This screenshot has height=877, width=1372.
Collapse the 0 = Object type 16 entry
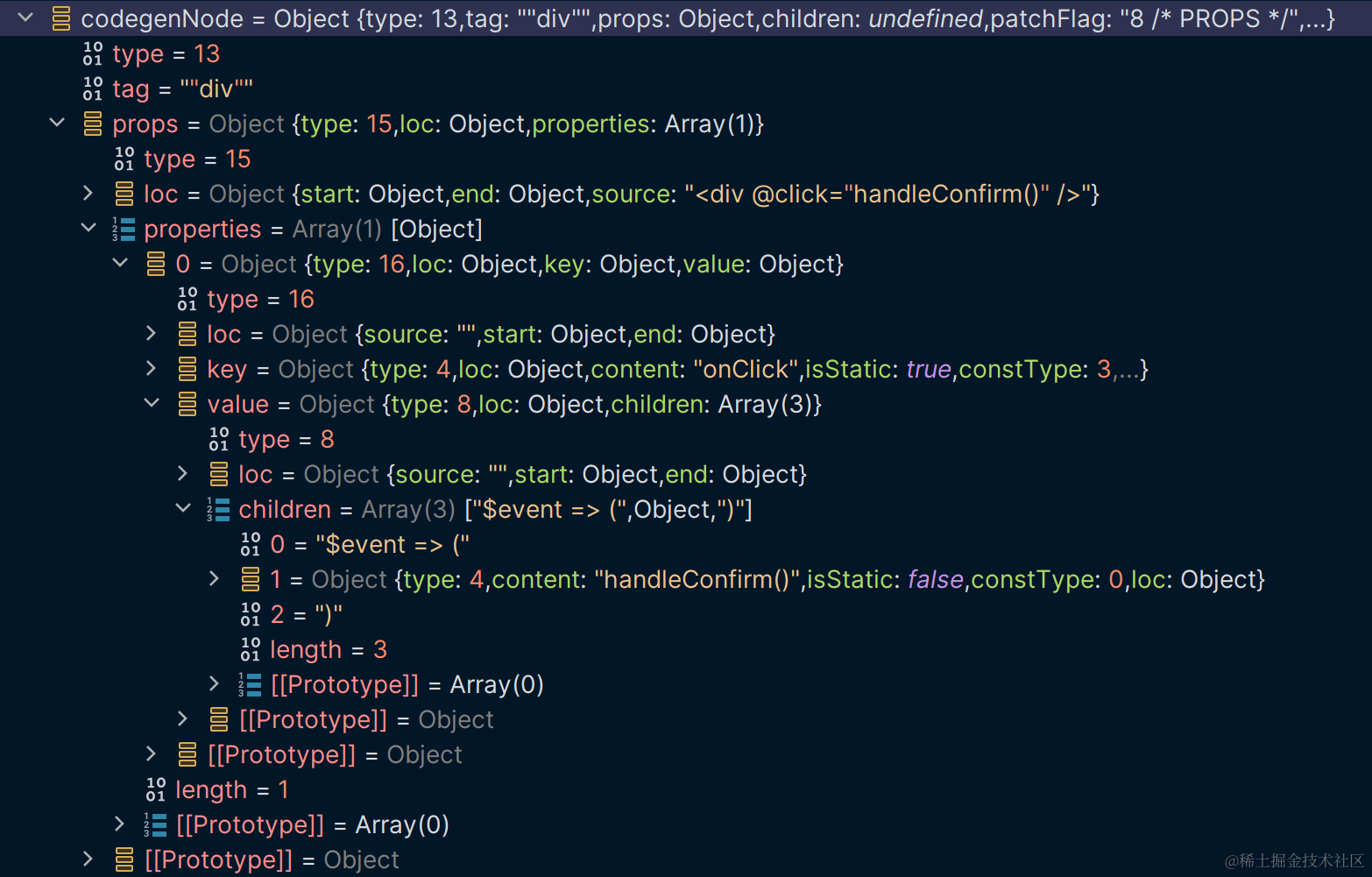pos(120,263)
